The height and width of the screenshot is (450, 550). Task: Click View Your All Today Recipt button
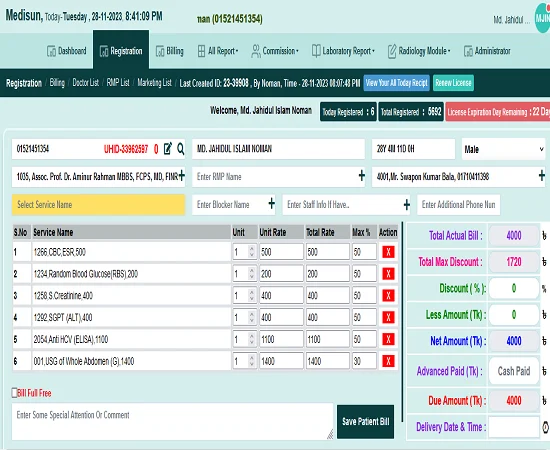396,83
